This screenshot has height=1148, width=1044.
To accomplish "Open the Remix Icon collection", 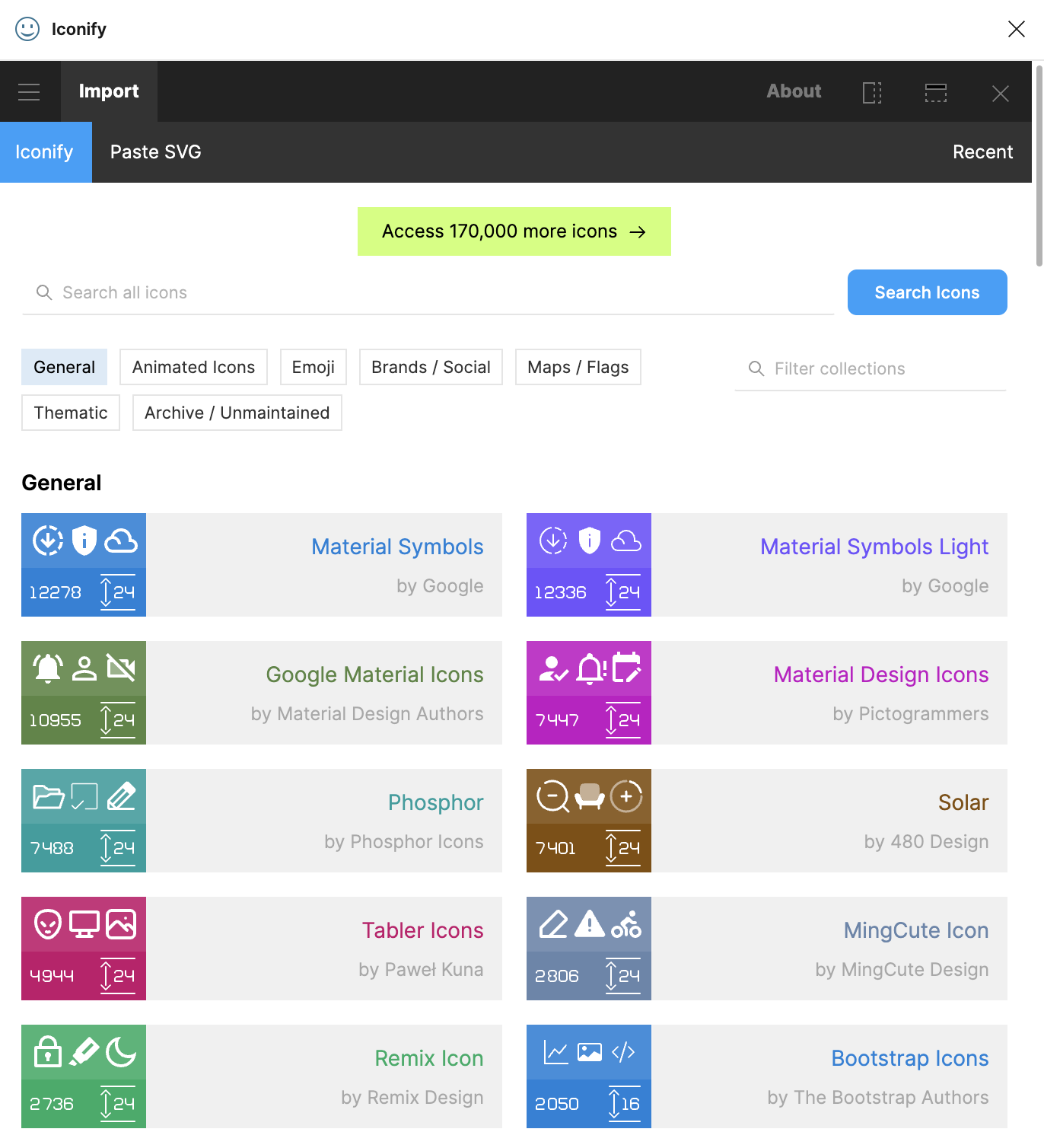I will coord(262,1076).
